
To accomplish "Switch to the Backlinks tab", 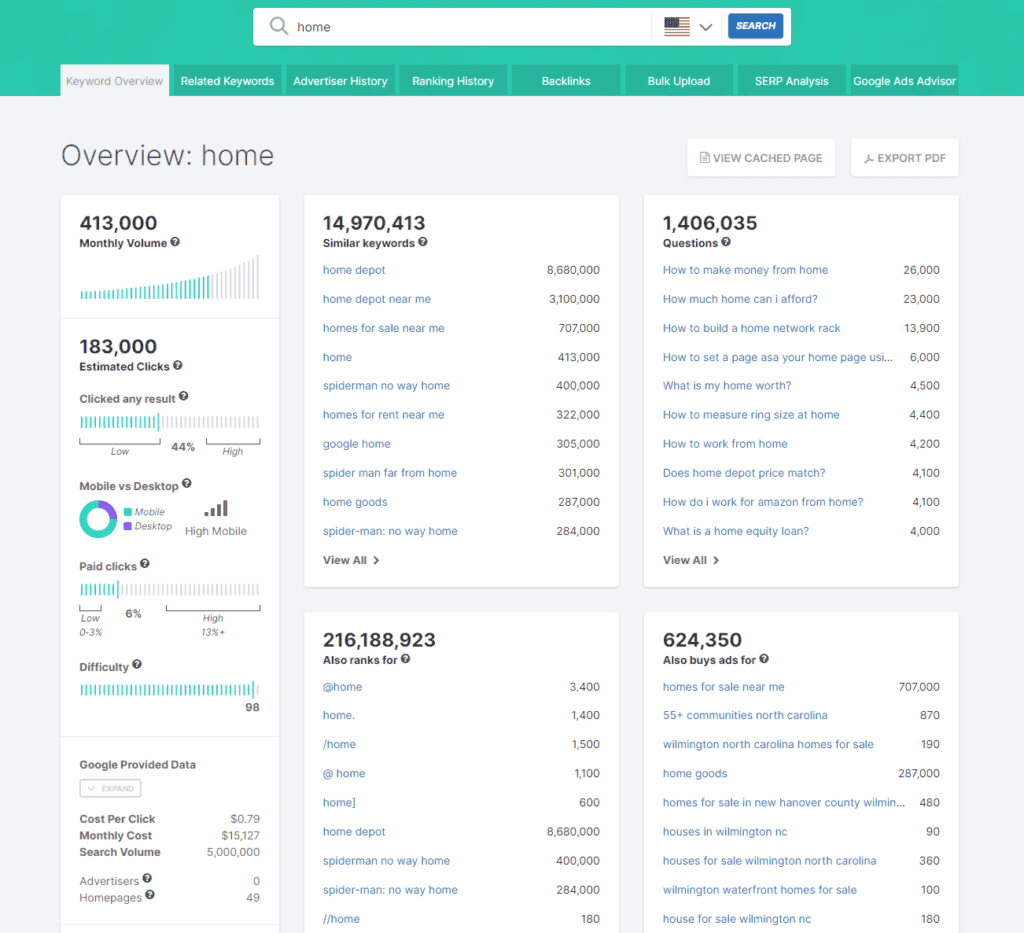I will point(566,80).
